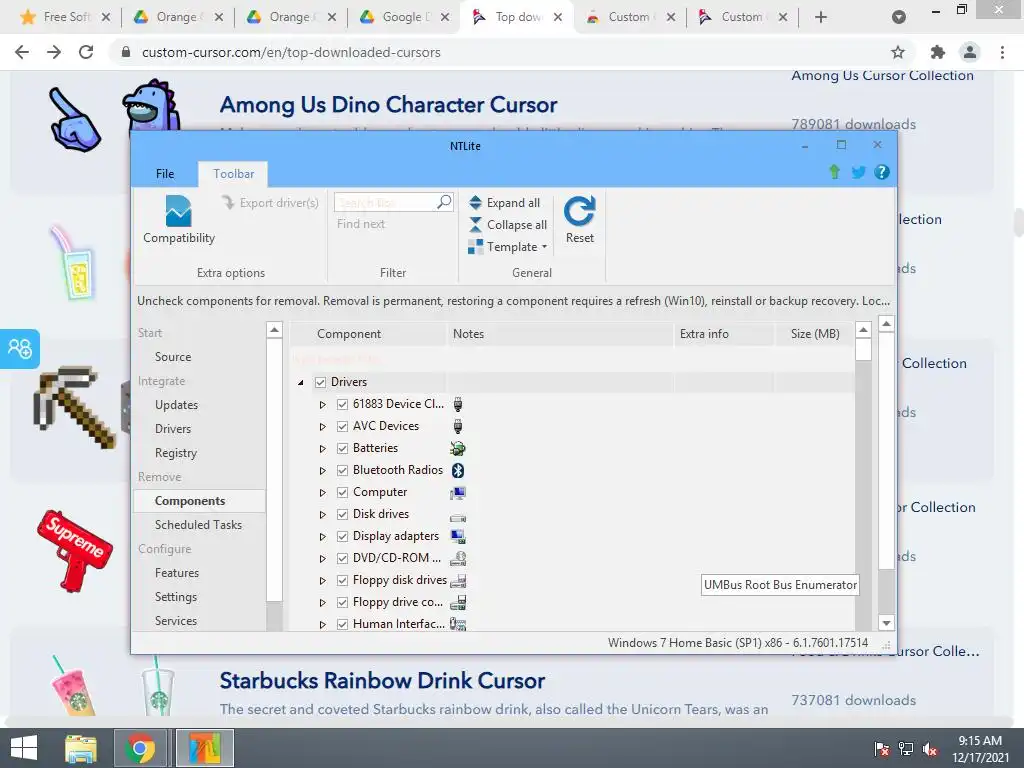This screenshot has width=1024, height=768.
Task: Click the component list vertical scrollbar thumb
Action: click(x=863, y=349)
